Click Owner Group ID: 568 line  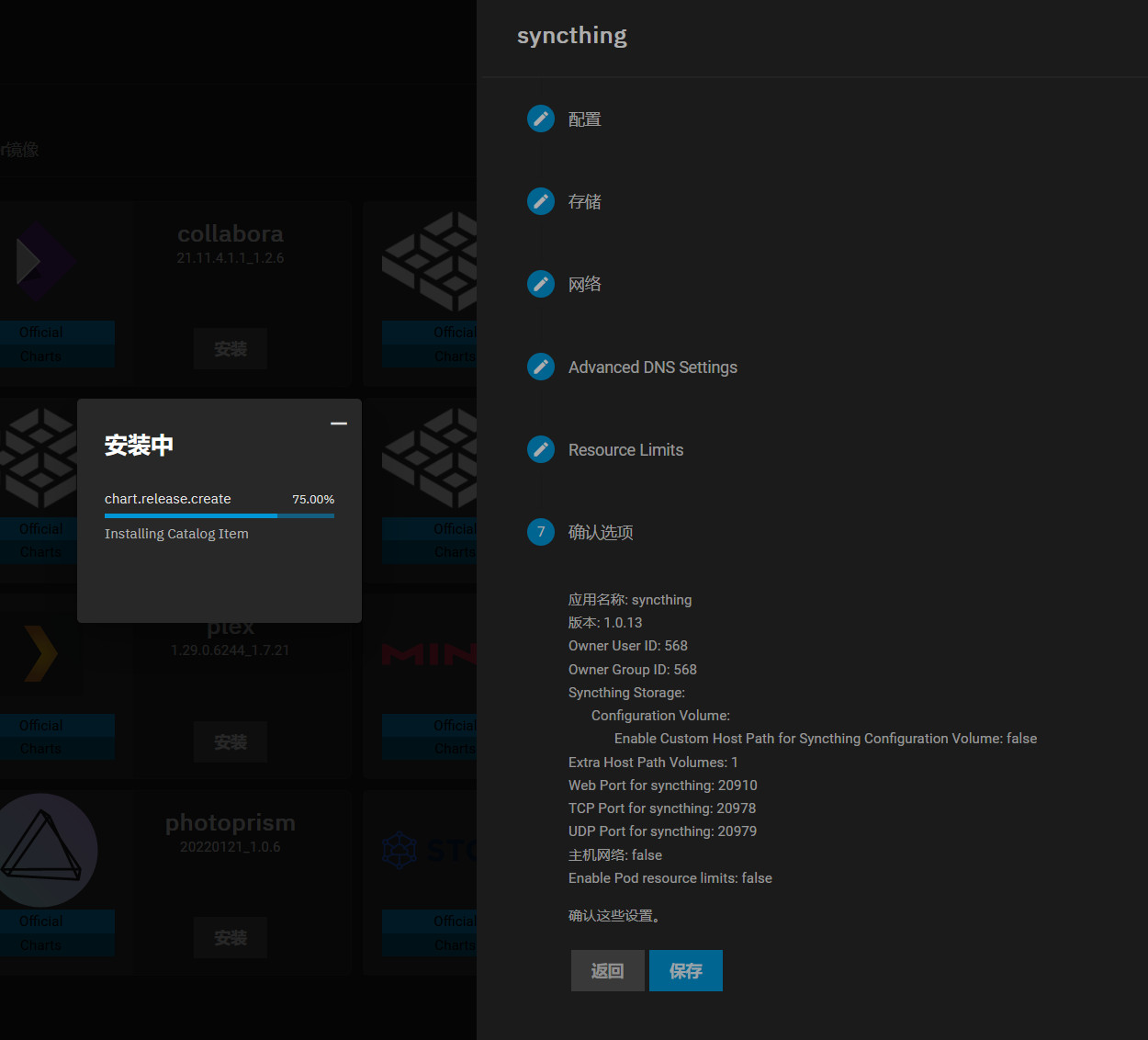633,670
